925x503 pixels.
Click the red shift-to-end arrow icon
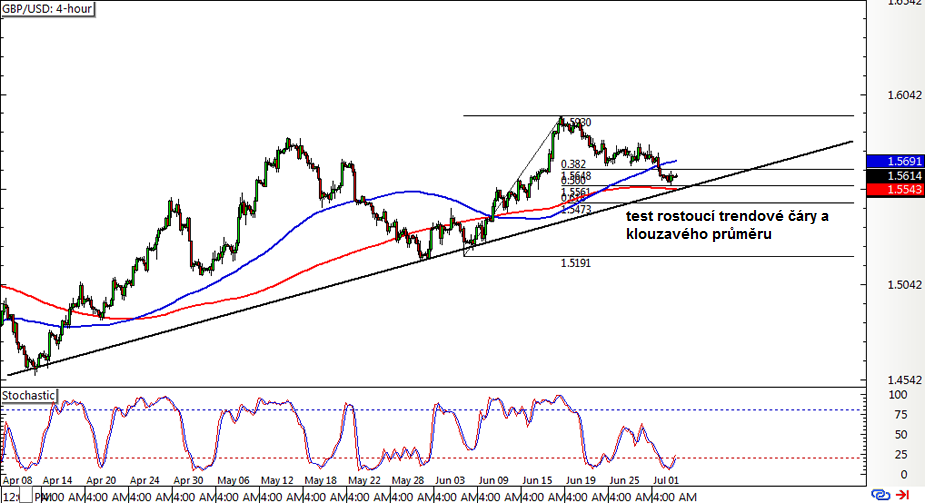point(902,495)
